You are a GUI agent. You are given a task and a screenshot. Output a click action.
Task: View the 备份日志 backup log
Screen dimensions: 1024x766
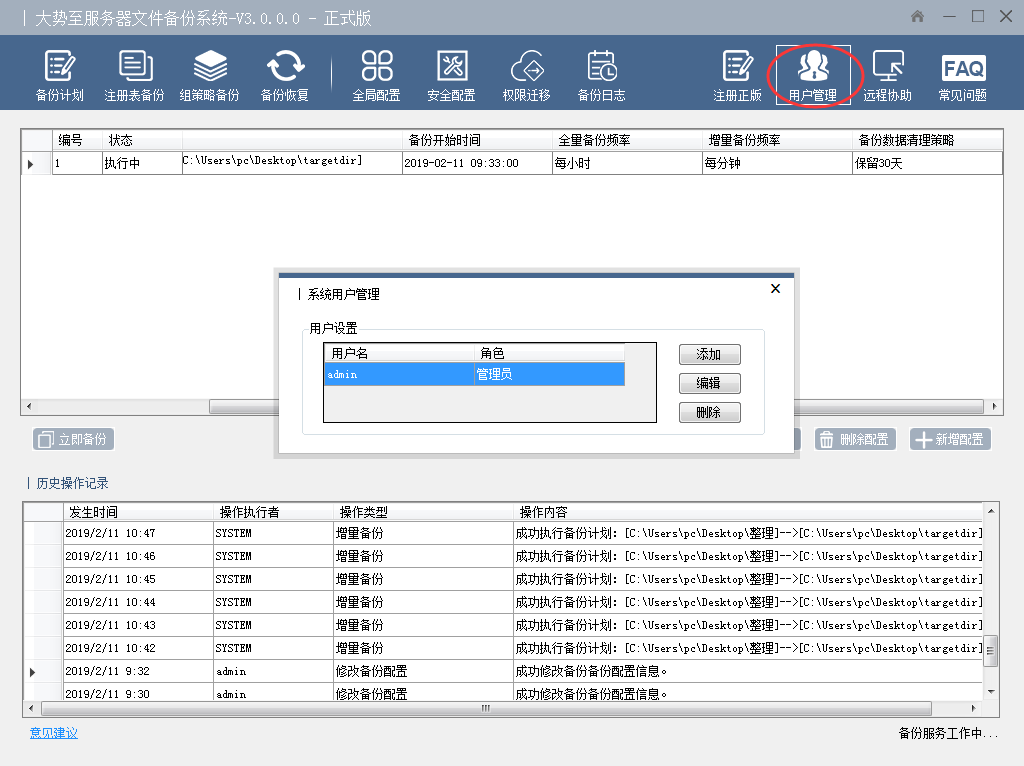pyautogui.click(x=601, y=75)
